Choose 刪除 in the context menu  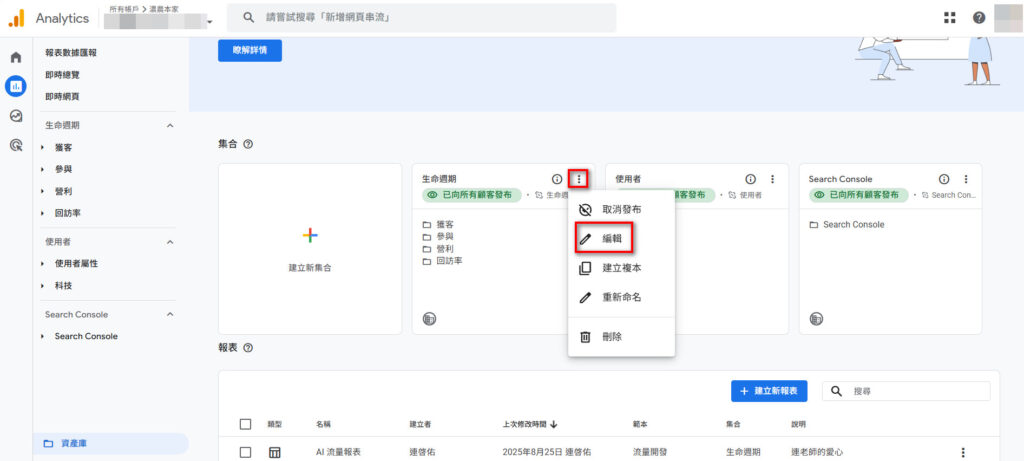pyautogui.click(x=611, y=337)
